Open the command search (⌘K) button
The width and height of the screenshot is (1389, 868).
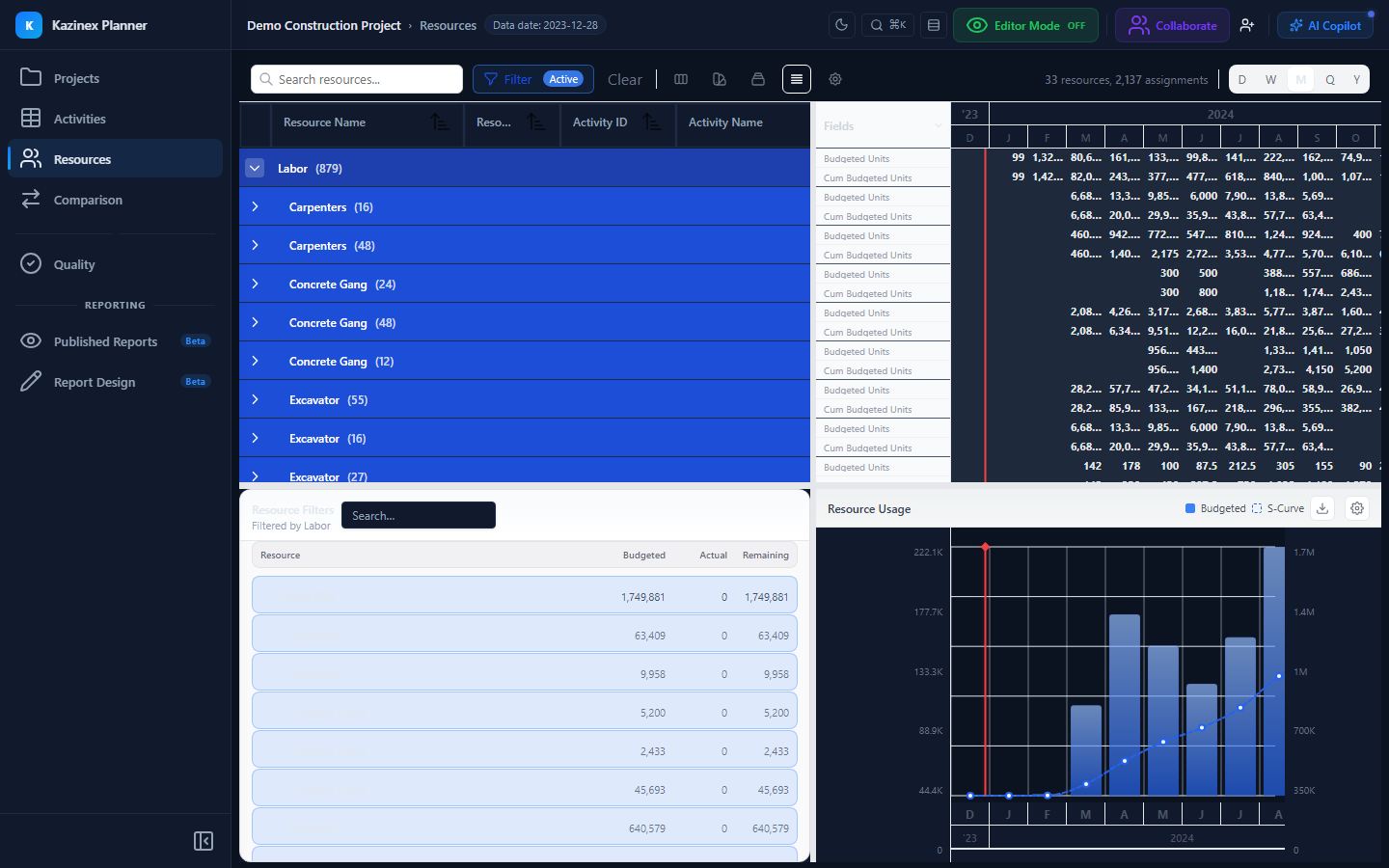888,25
